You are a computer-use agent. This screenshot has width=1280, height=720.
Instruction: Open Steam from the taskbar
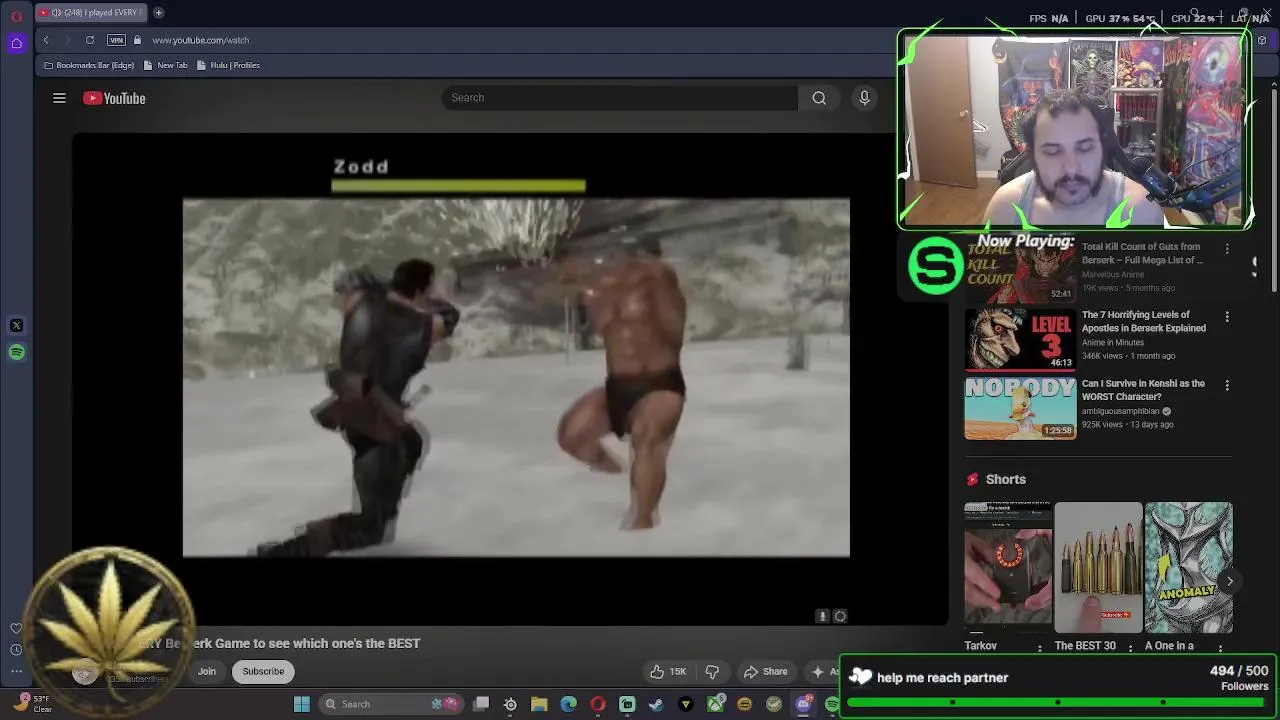(x=656, y=704)
